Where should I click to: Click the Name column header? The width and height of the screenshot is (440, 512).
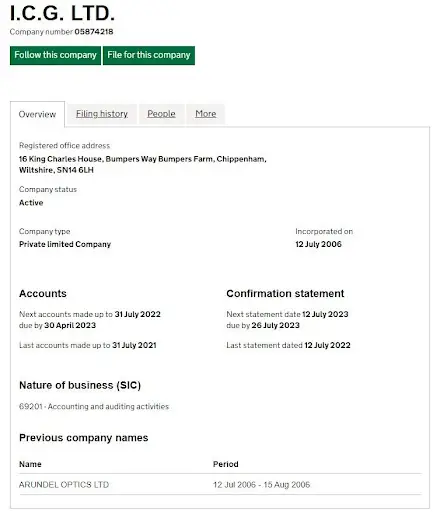[x=30, y=464]
